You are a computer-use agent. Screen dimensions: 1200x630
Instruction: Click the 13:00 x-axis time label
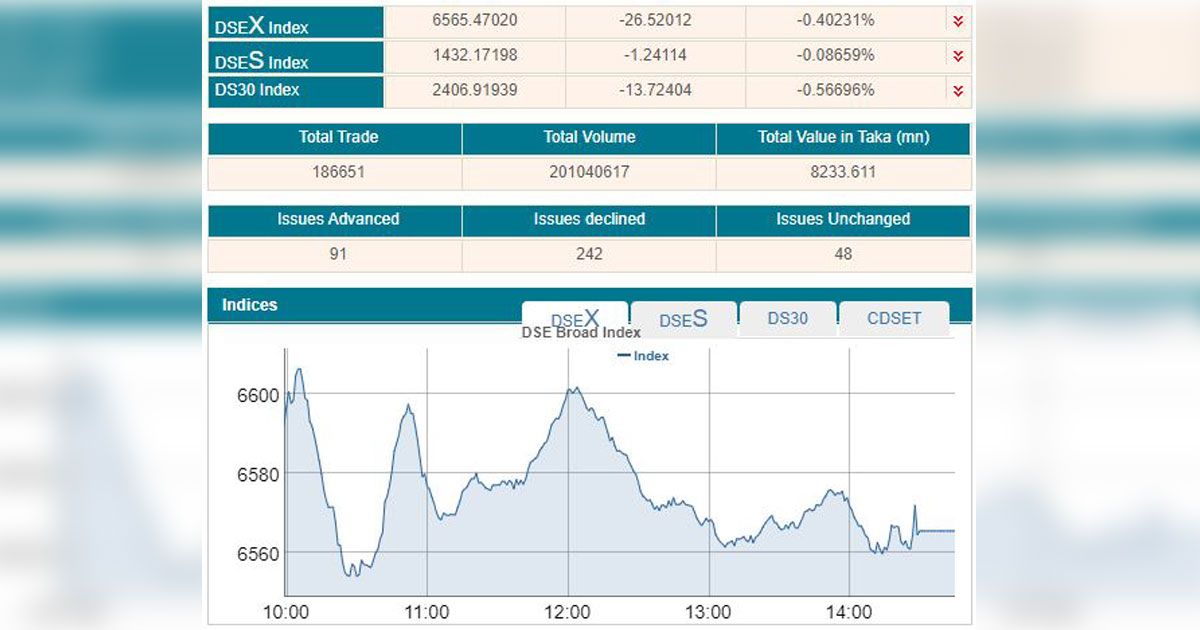(708, 612)
